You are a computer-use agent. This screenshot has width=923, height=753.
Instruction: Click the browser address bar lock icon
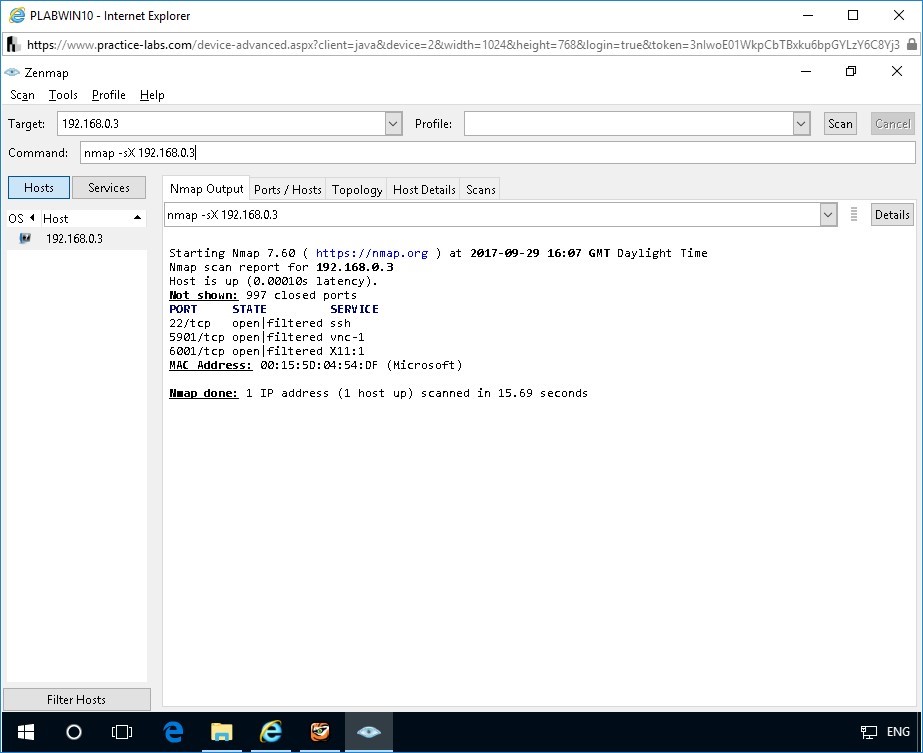tap(911, 44)
